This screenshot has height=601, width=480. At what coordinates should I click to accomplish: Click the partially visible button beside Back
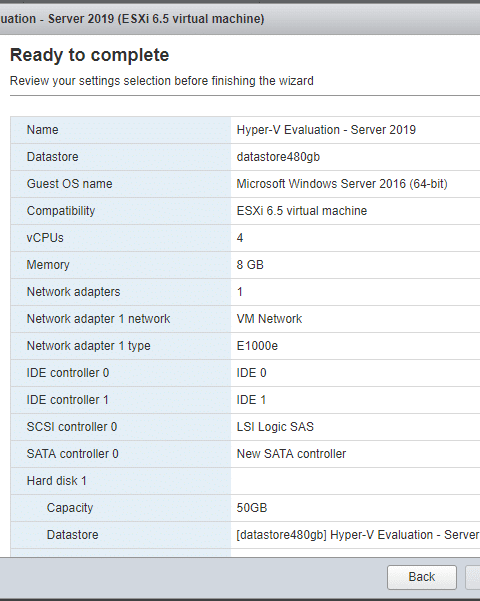pyautogui.click(x=473, y=577)
